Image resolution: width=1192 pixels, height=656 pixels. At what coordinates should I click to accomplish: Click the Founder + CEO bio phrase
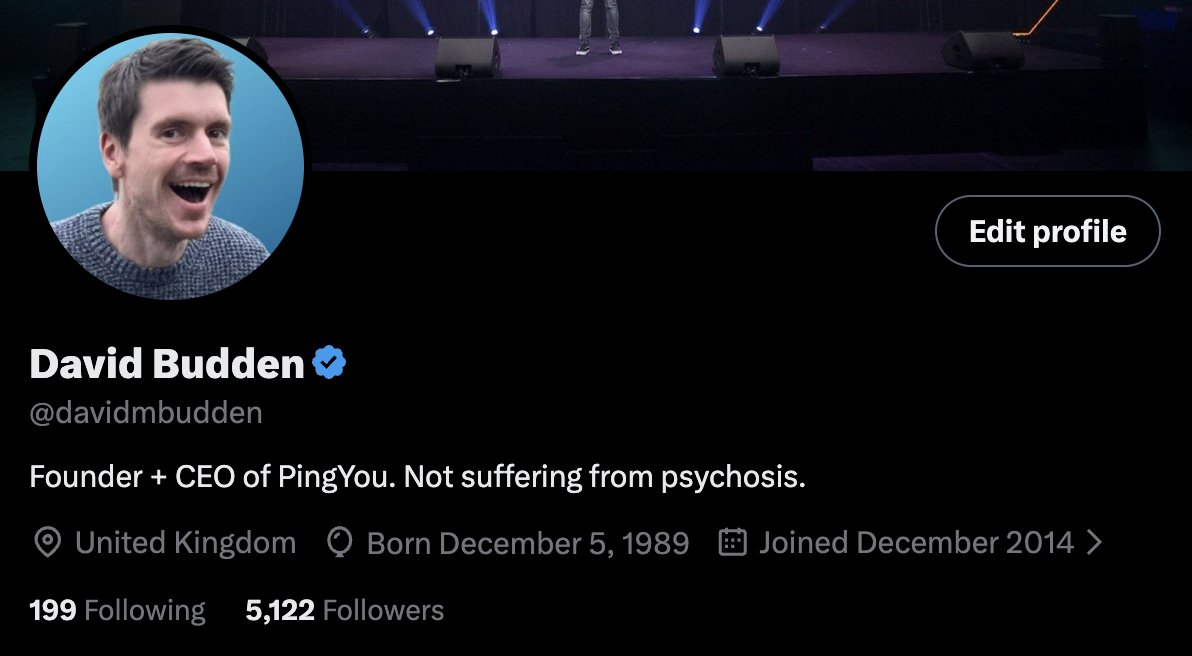132,477
